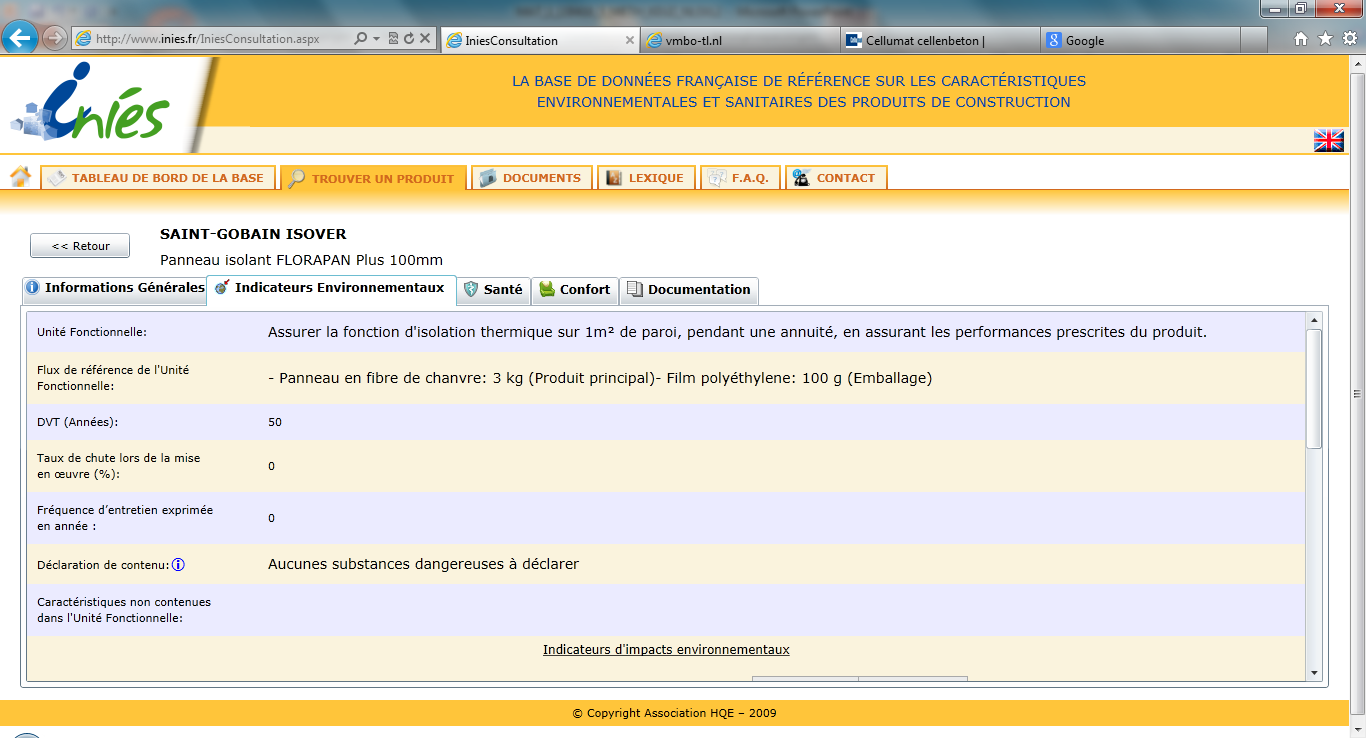The height and width of the screenshot is (738, 1366).
Task: Click the inner panel scrollbar thumb
Action: coord(1314,388)
